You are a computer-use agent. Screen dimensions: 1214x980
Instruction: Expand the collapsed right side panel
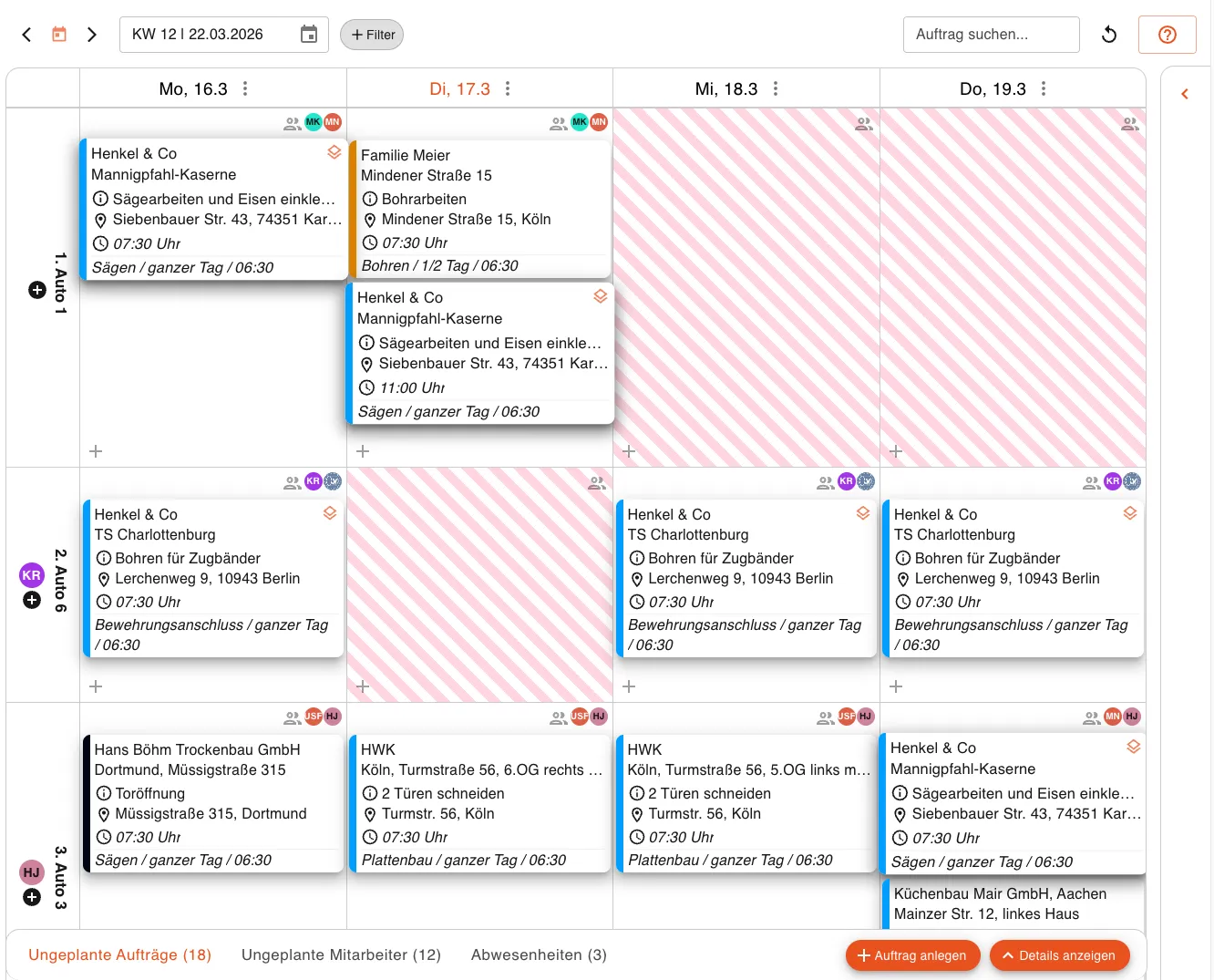1185,94
